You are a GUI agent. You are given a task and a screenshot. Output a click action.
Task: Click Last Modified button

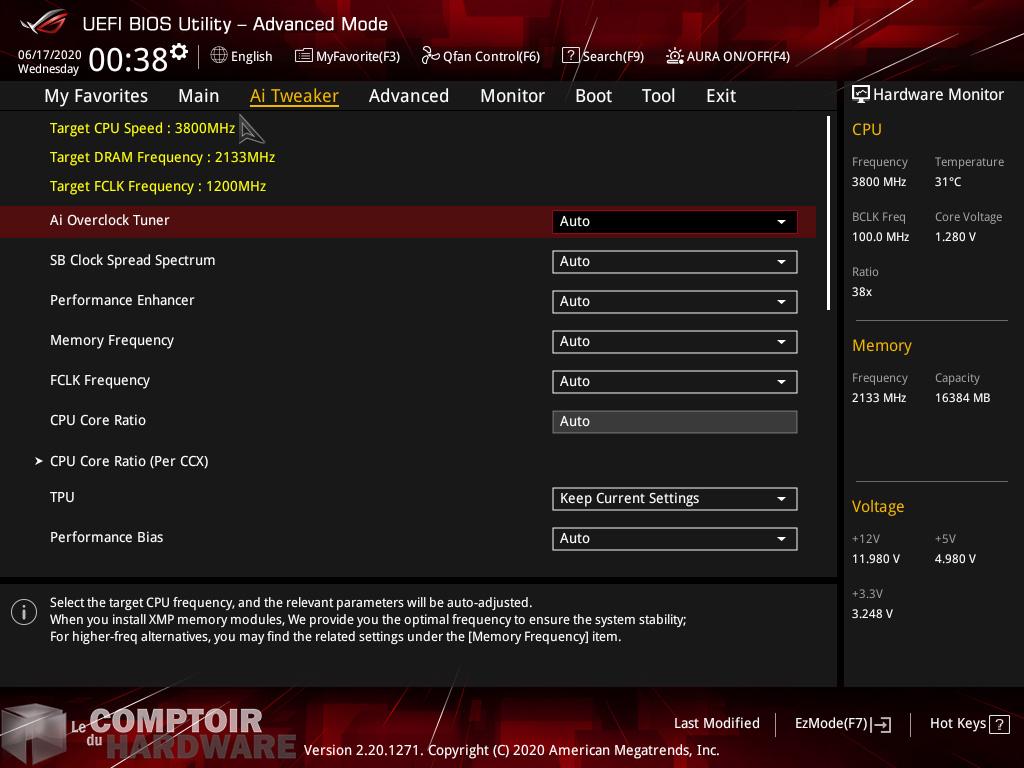click(716, 723)
